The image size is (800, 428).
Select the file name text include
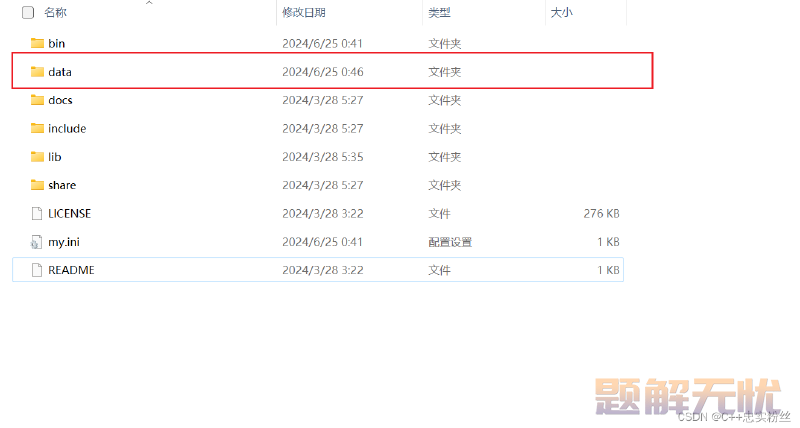tap(67, 129)
